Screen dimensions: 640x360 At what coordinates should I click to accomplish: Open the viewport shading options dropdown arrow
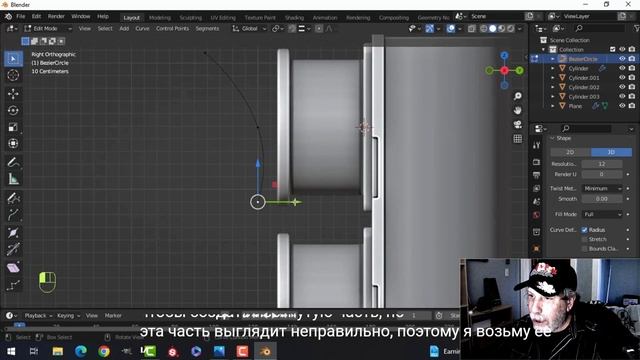coord(521,29)
